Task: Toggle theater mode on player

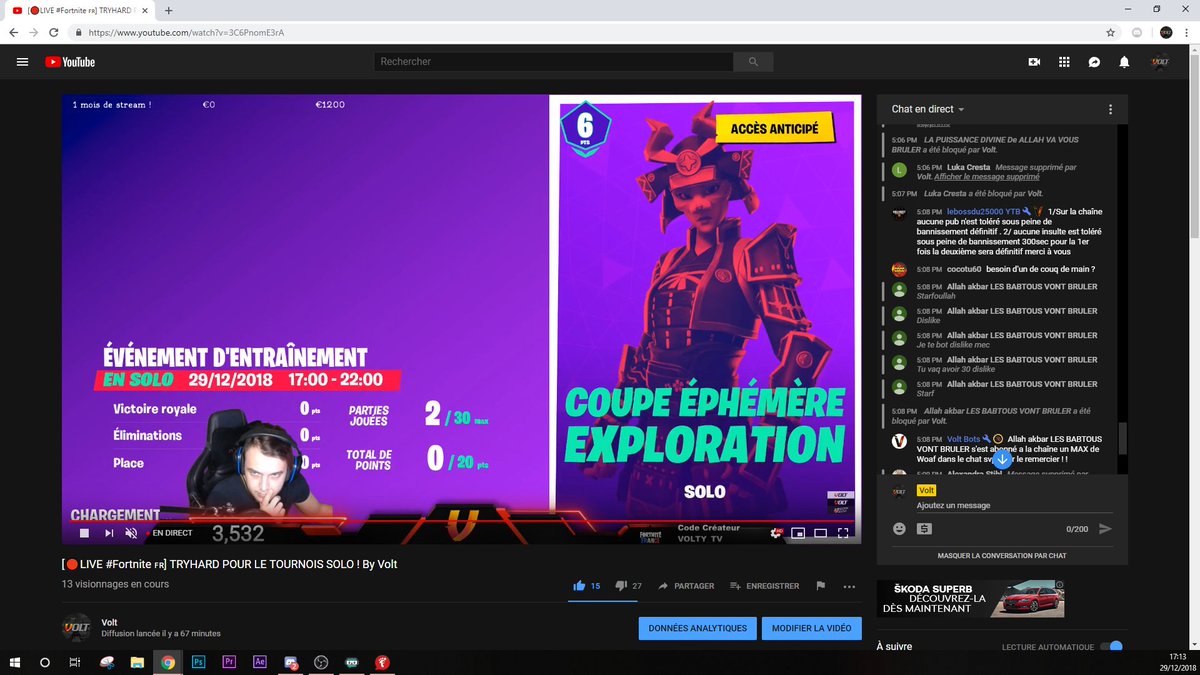Action: [x=820, y=533]
